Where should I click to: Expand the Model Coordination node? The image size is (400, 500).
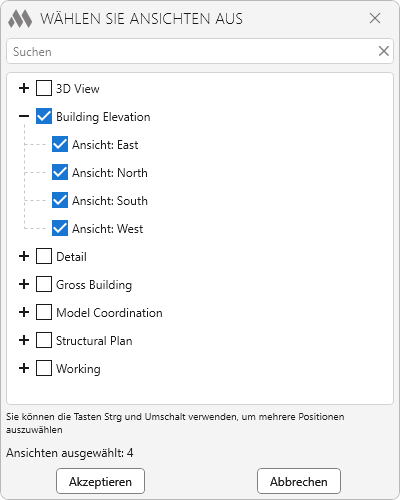24,312
